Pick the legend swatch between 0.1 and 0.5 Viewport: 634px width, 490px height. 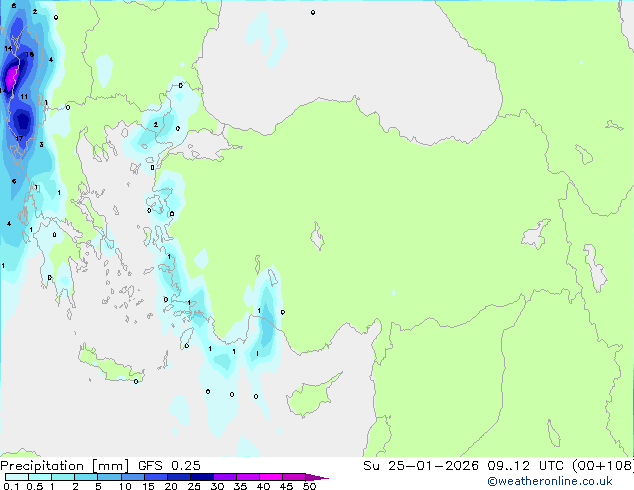click(17, 477)
